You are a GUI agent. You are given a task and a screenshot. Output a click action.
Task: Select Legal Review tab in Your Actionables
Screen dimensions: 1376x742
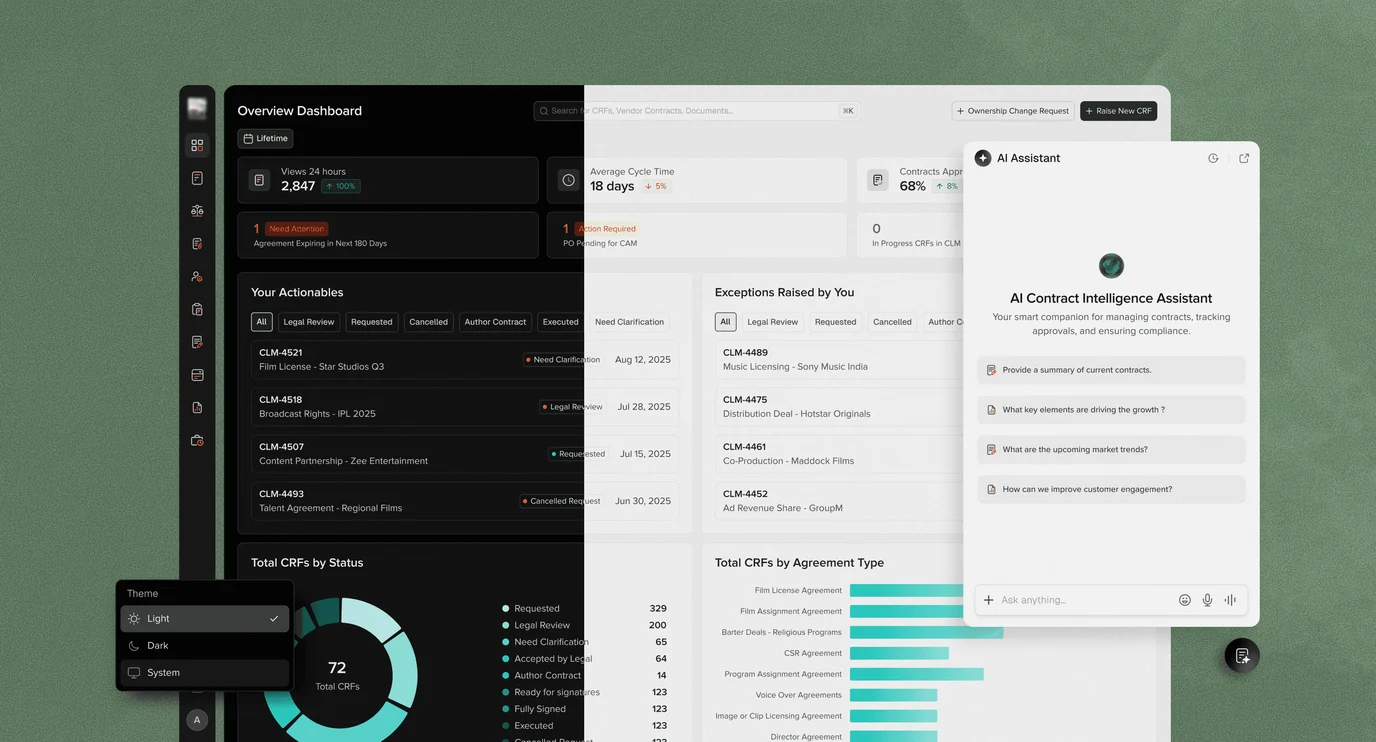point(309,322)
